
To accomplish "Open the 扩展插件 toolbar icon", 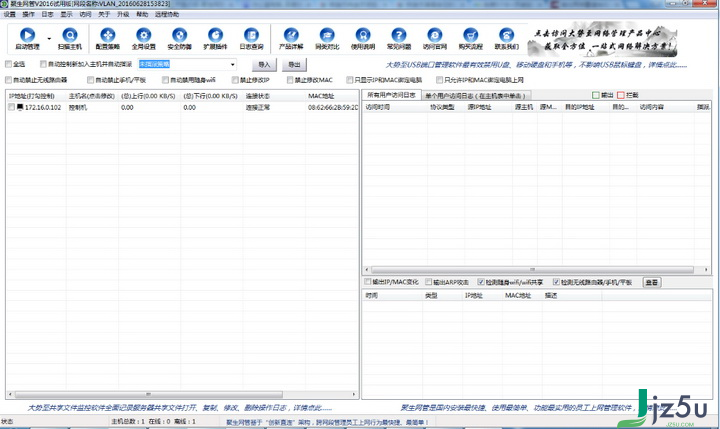I will point(215,35).
